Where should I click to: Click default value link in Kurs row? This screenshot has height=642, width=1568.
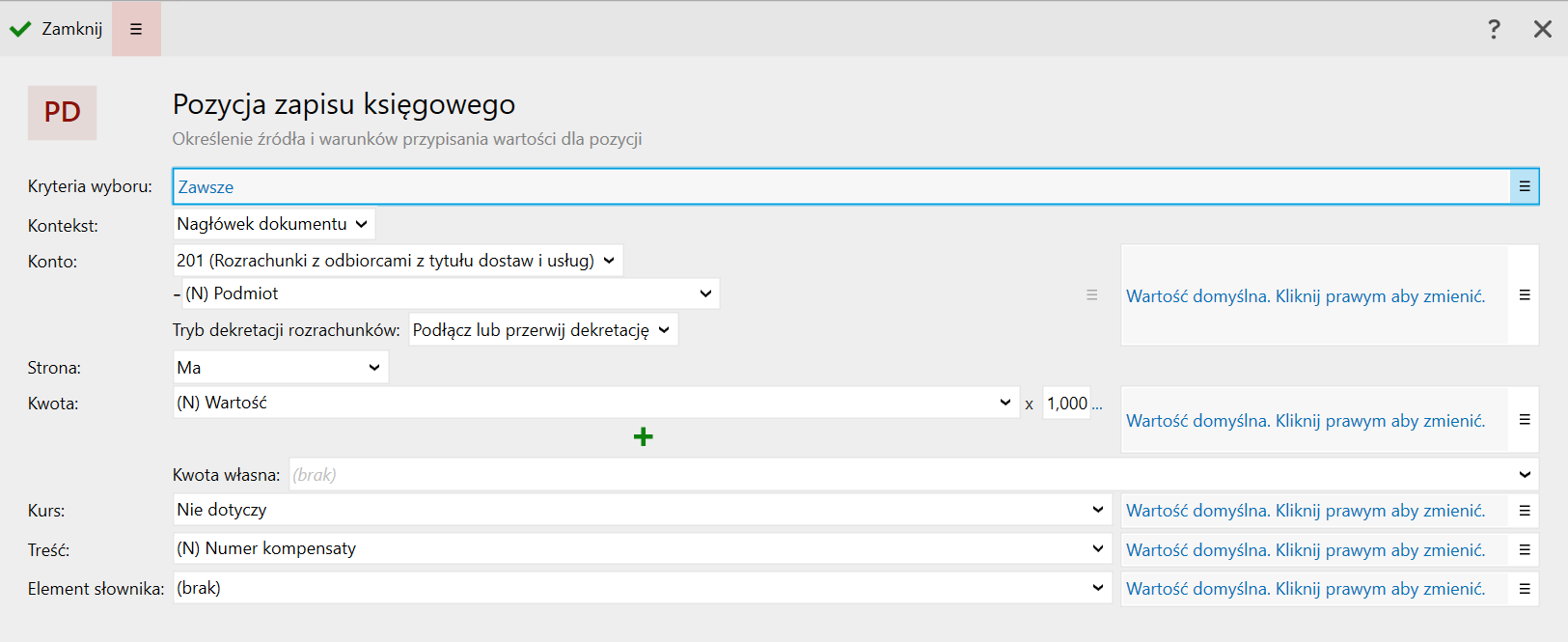click(1305, 511)
